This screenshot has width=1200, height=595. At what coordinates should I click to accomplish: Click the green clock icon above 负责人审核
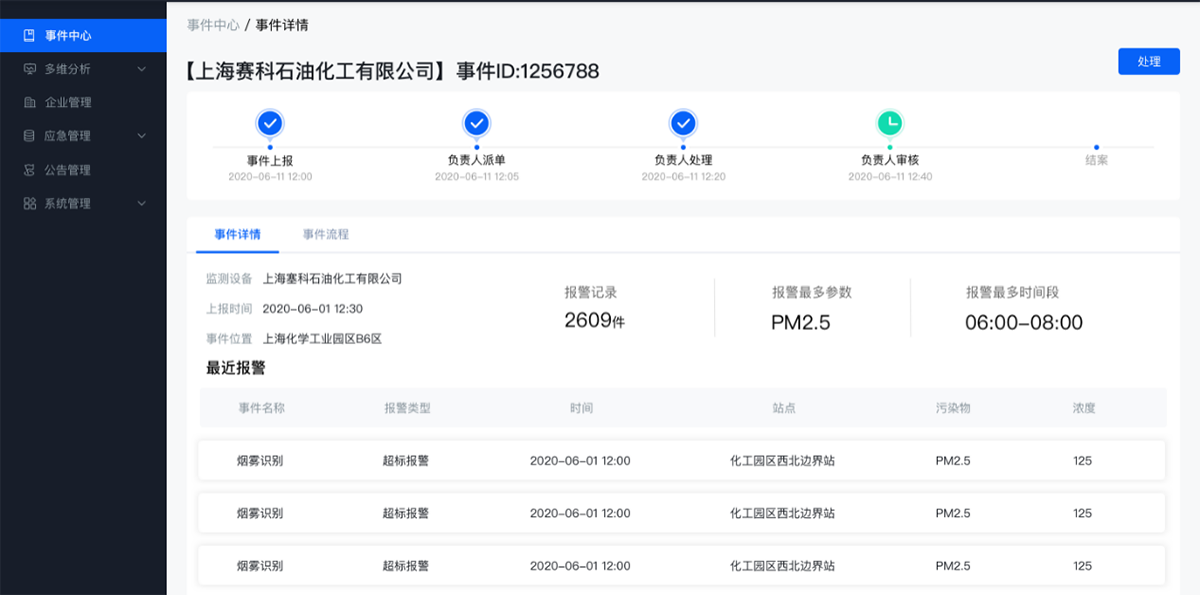tap(888, 124)
